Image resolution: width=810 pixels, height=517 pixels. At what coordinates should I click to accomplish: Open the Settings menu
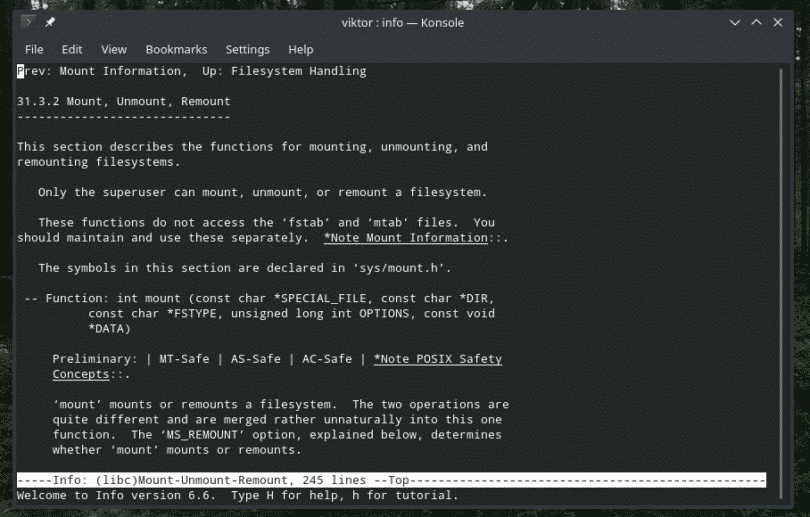click(247, 50)
